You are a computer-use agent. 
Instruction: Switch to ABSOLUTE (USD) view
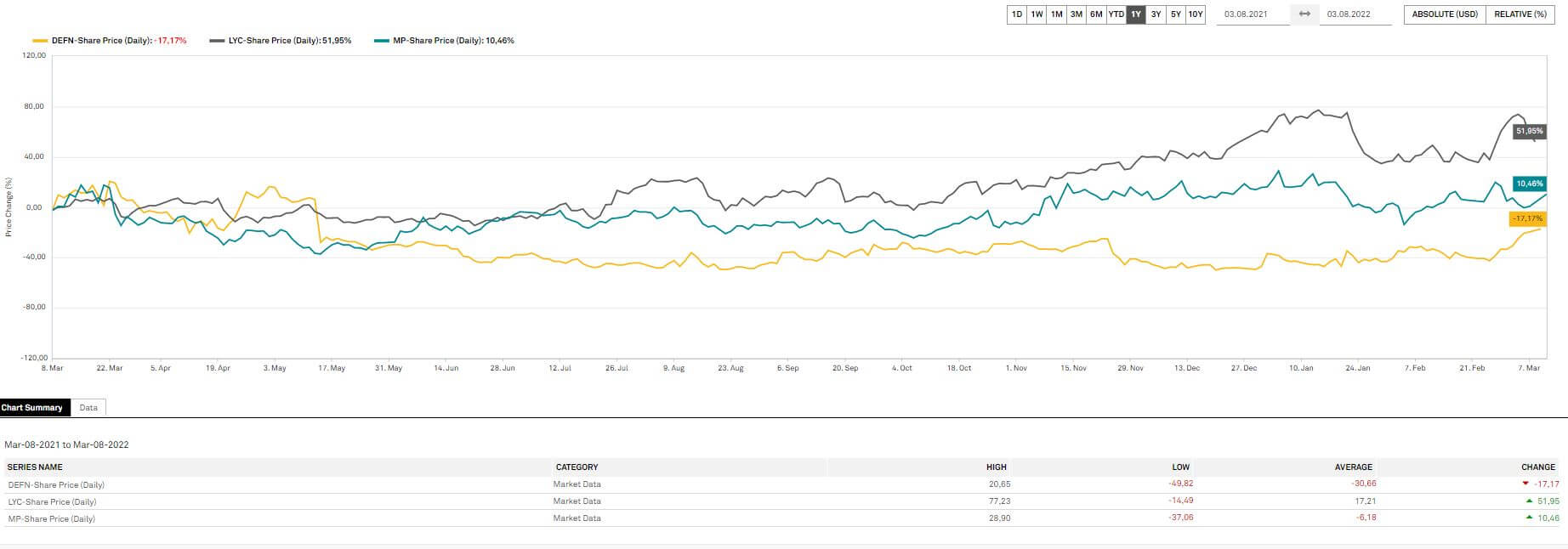(x=1444, y=14)
